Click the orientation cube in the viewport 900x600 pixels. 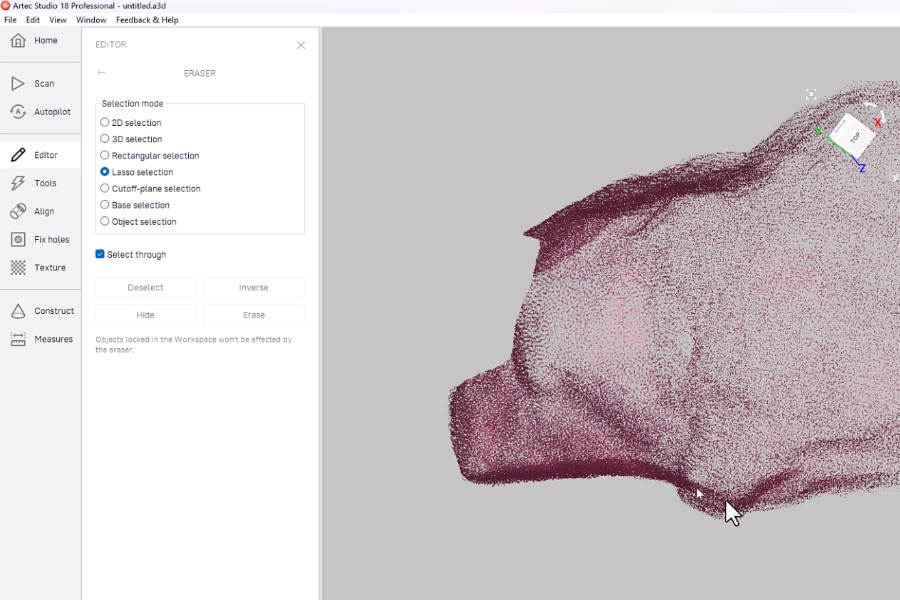coord(853,135)
